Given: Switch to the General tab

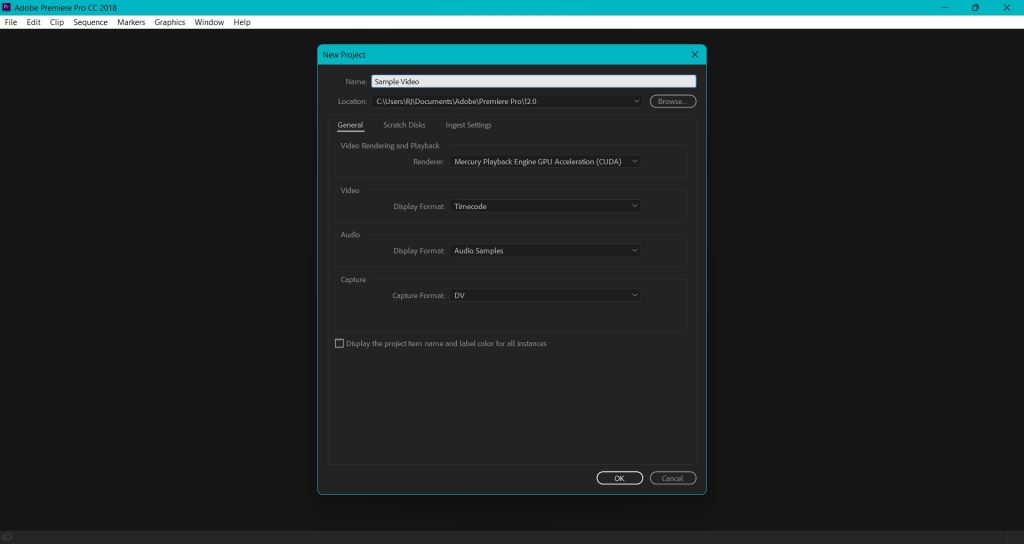Looking at the screenshot, I should pyautogui.click(x=350, y=125).
